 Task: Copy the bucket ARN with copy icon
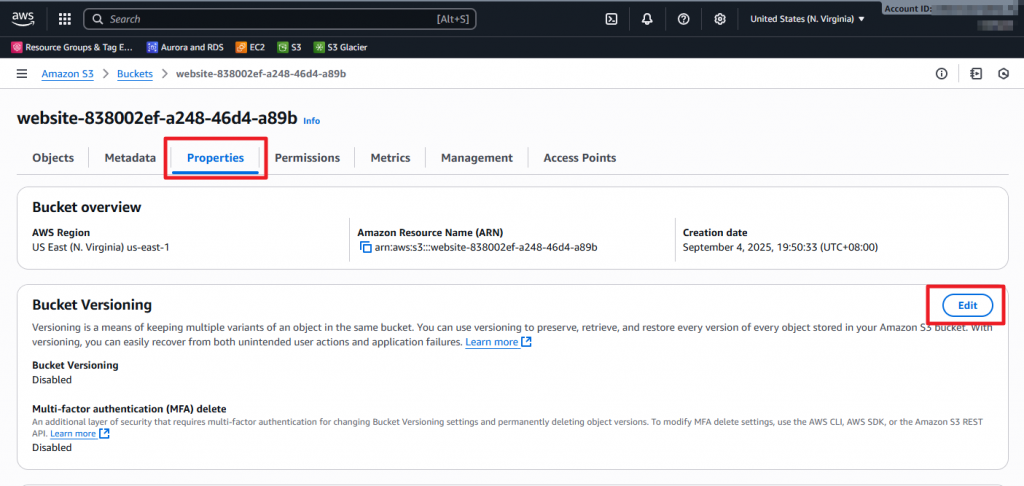click(x=365, y=248)
